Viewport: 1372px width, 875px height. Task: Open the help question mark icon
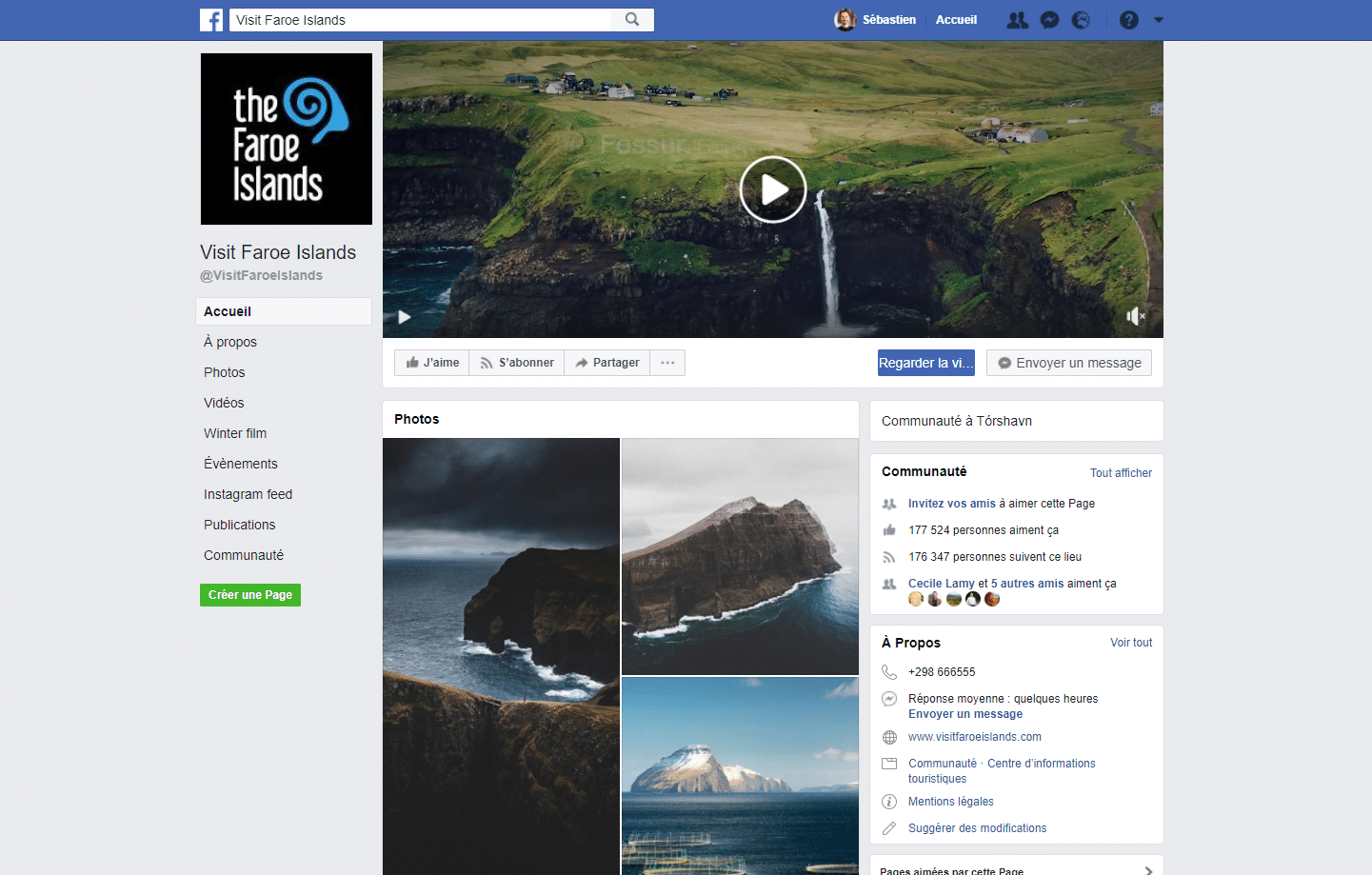point(1129,20)
